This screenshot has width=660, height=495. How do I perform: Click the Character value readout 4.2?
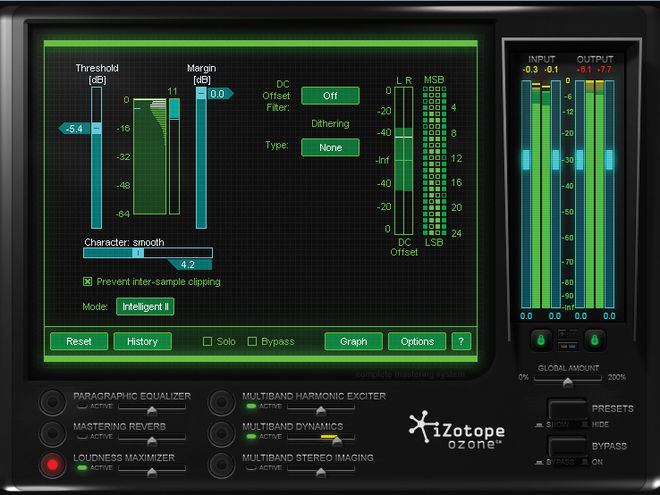point(190,264)
